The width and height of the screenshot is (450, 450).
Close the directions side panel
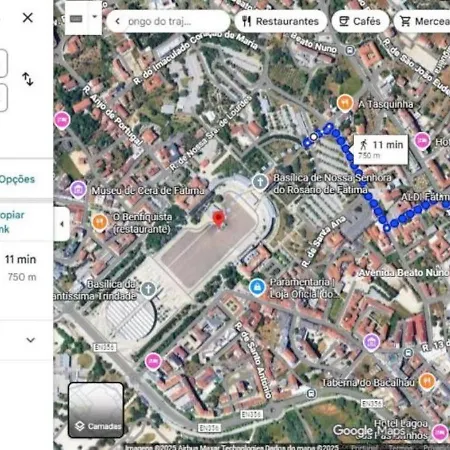(x=28, y=18)
